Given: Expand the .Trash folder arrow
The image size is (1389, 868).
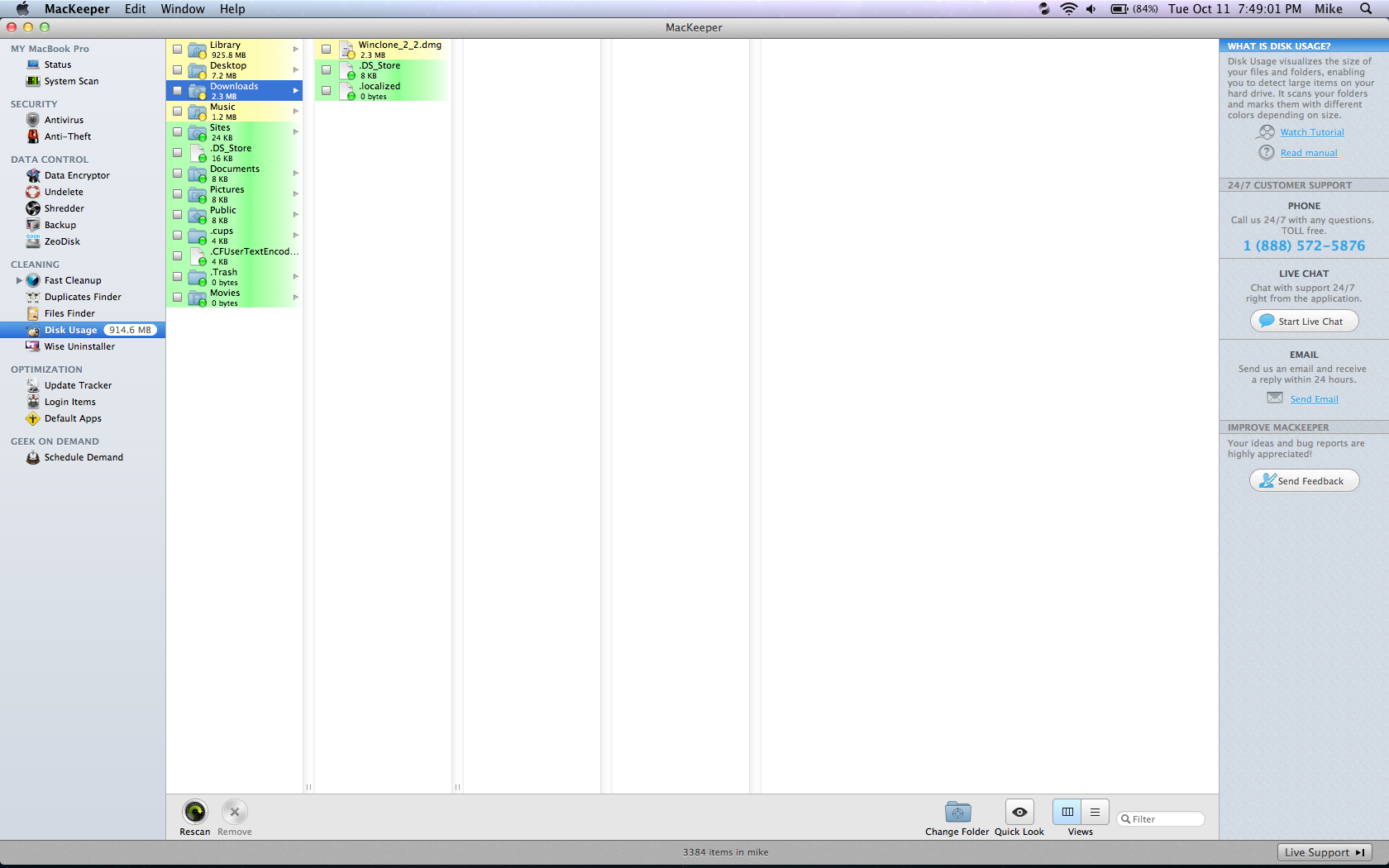Looking at the screenshot, I should (x=295, y=277).
